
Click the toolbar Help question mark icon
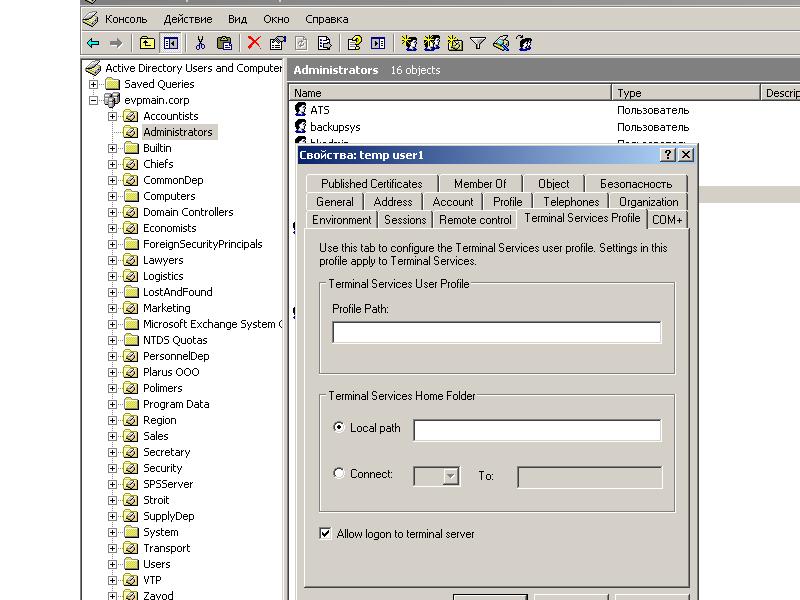pos(354,43)
